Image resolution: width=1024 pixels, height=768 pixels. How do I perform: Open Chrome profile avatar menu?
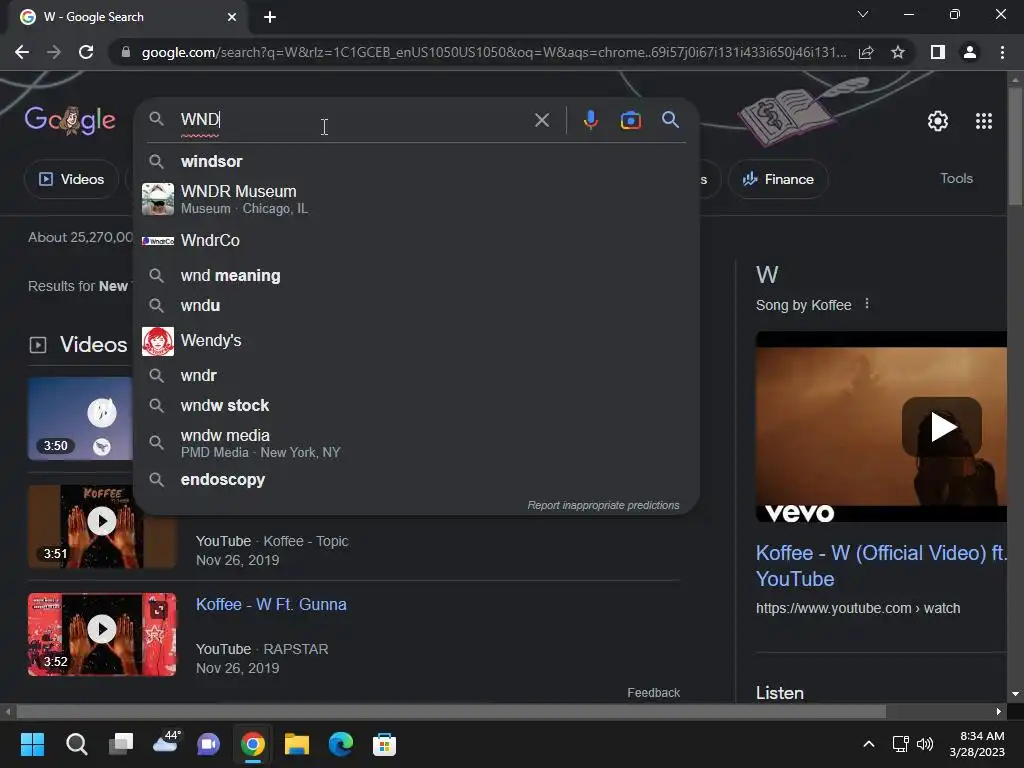(970, 52)
